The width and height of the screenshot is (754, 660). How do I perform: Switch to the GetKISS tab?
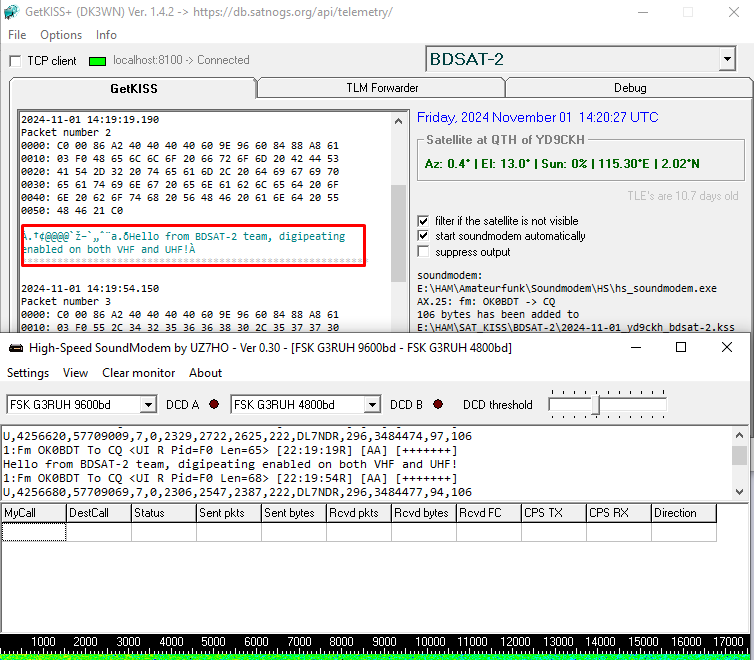pyautogui.click(x=134, y=88)
